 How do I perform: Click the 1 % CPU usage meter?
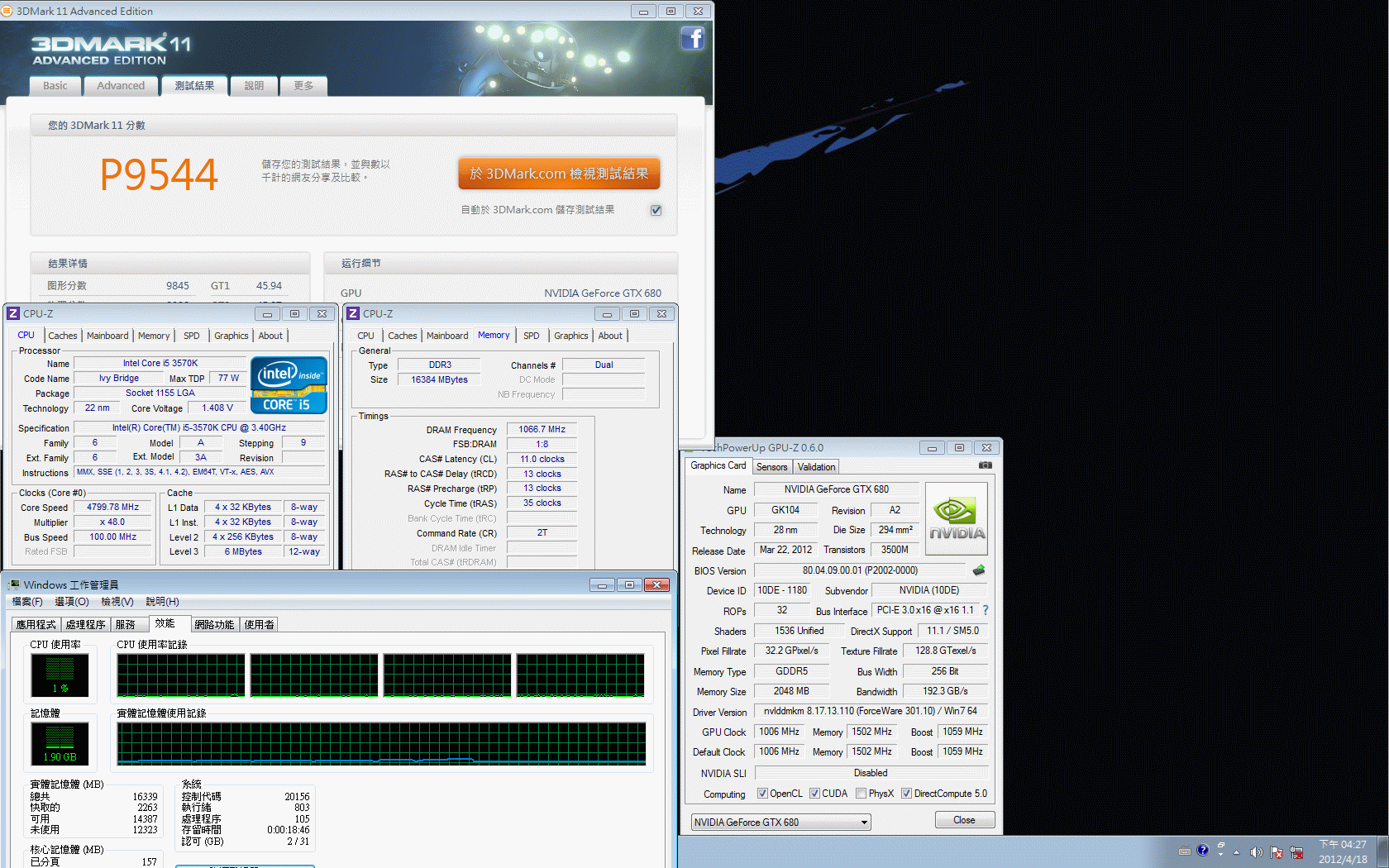tap(60, 675)
